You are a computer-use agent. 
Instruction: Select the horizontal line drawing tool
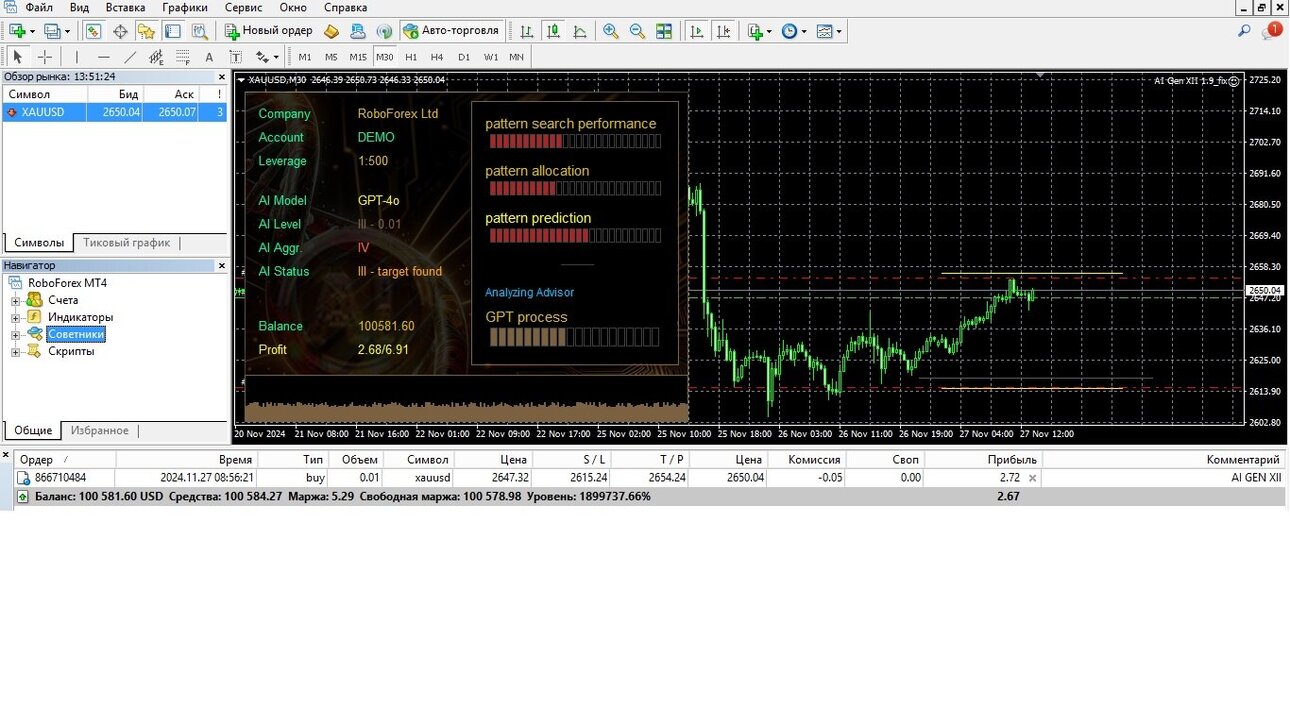click(x=103, y=57)
